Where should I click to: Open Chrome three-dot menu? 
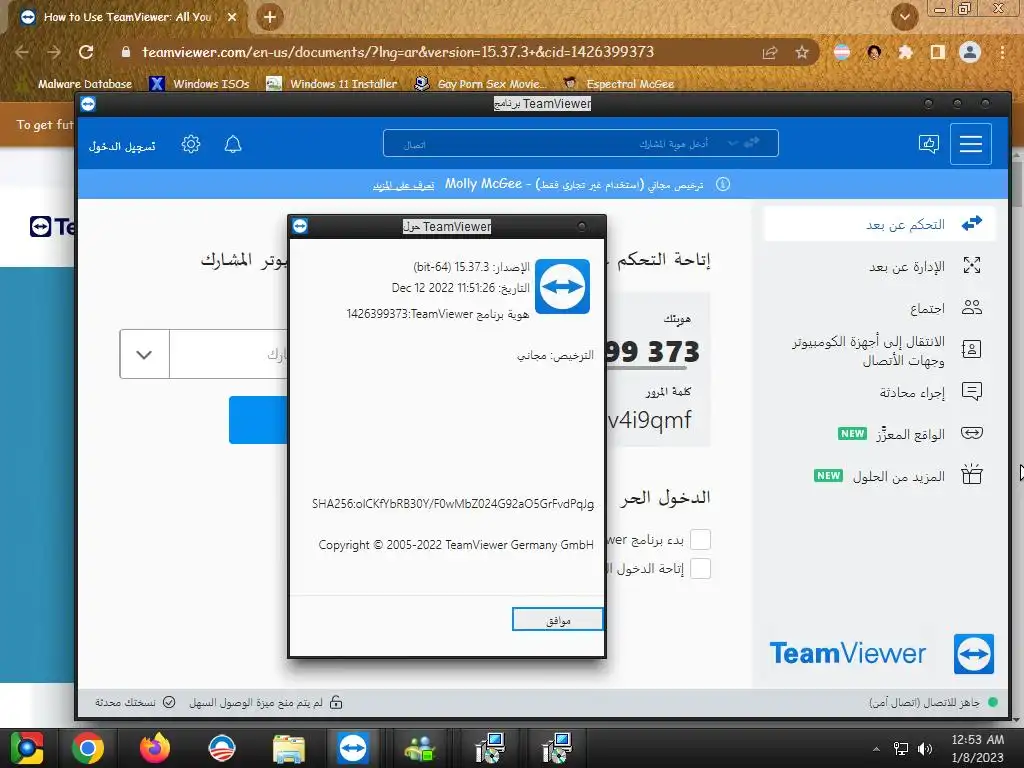click(1002, 52)
